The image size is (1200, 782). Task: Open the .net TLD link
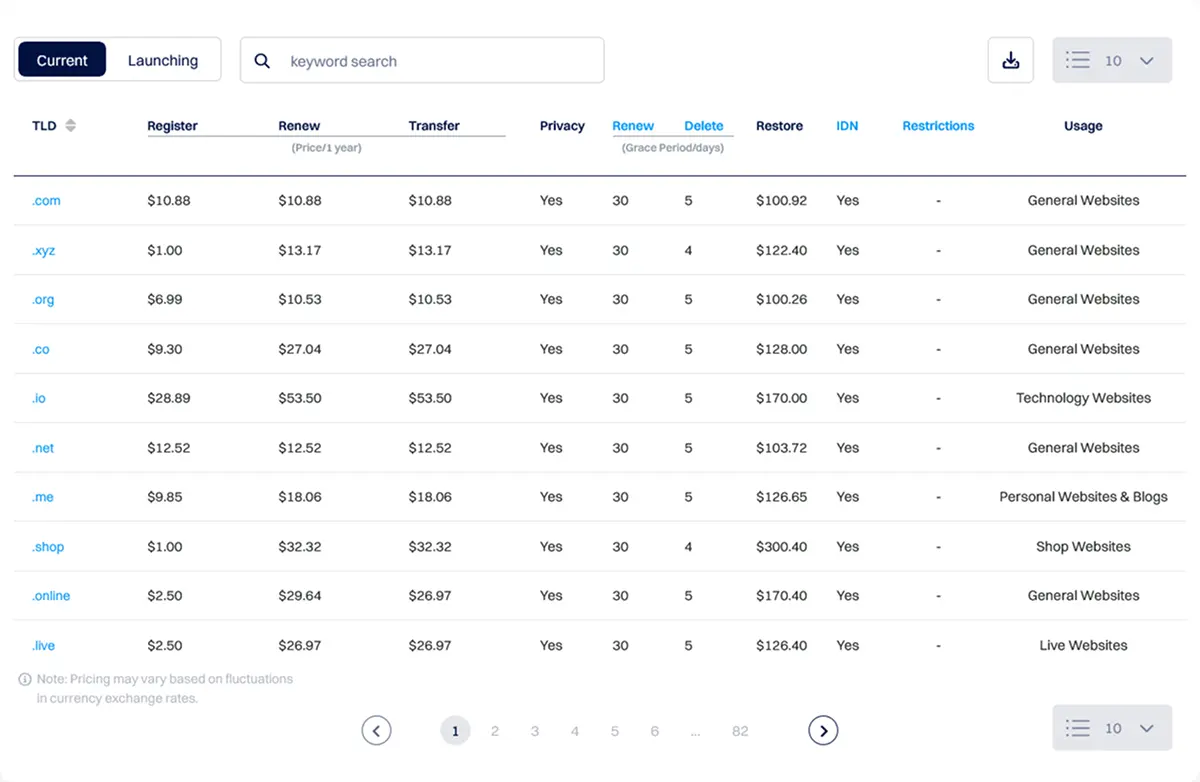pos(43,448)
